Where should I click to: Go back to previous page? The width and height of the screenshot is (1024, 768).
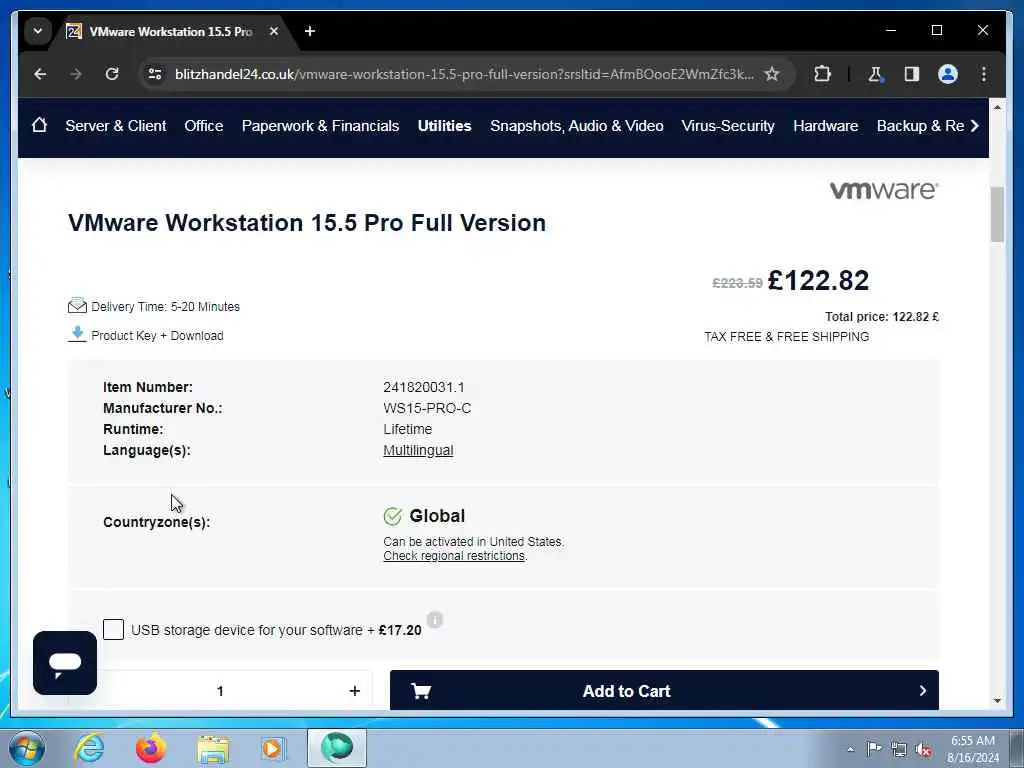(x=40, y=74)
